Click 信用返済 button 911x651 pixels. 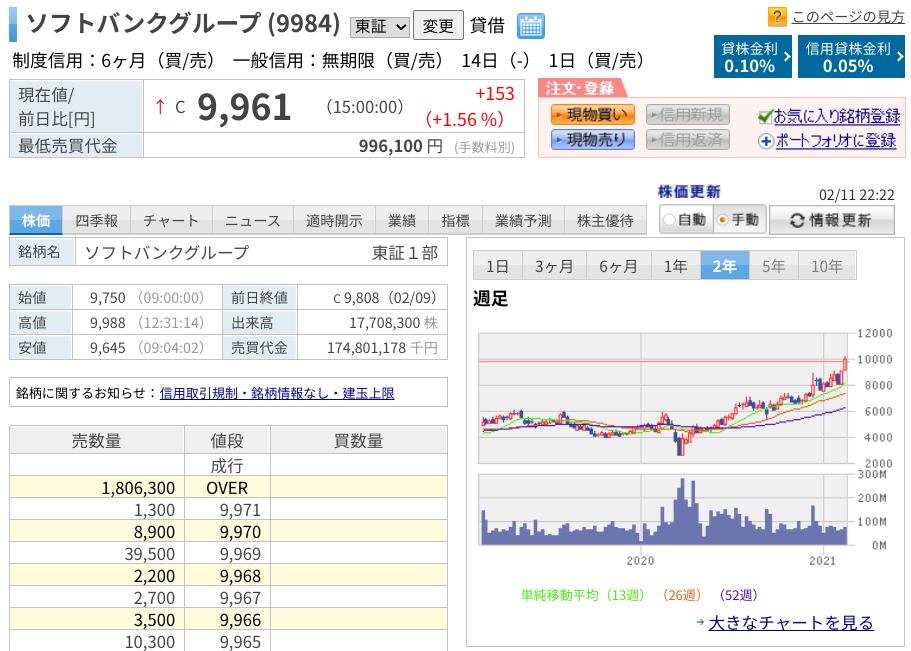point(688,140)
